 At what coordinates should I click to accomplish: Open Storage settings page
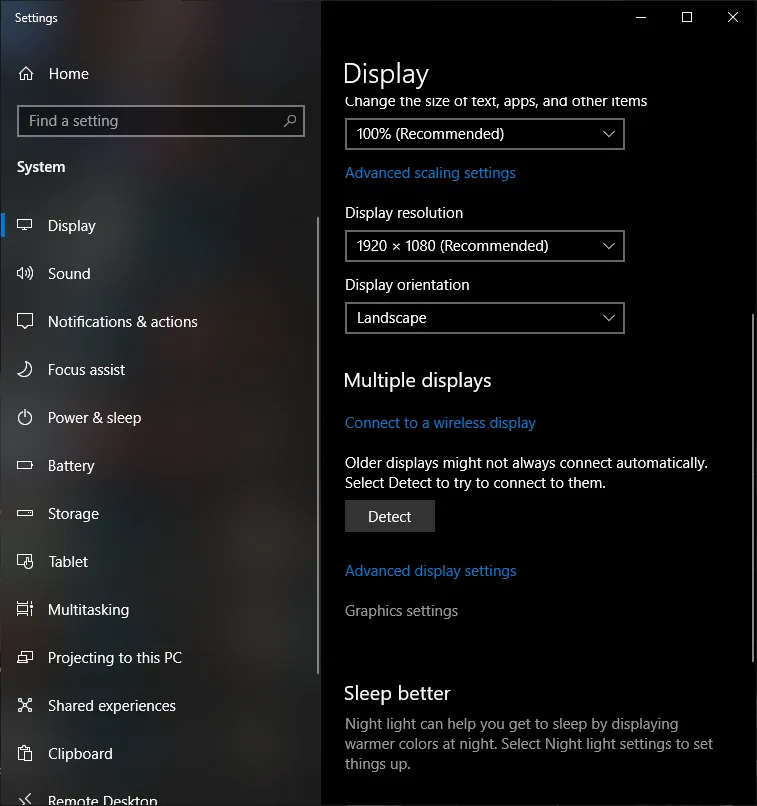pos(73,514)
